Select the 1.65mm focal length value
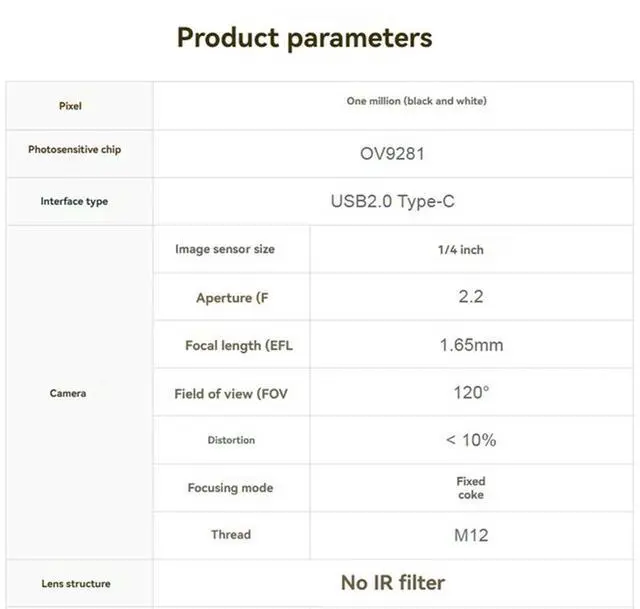The image size is (640, 609). 471,345
